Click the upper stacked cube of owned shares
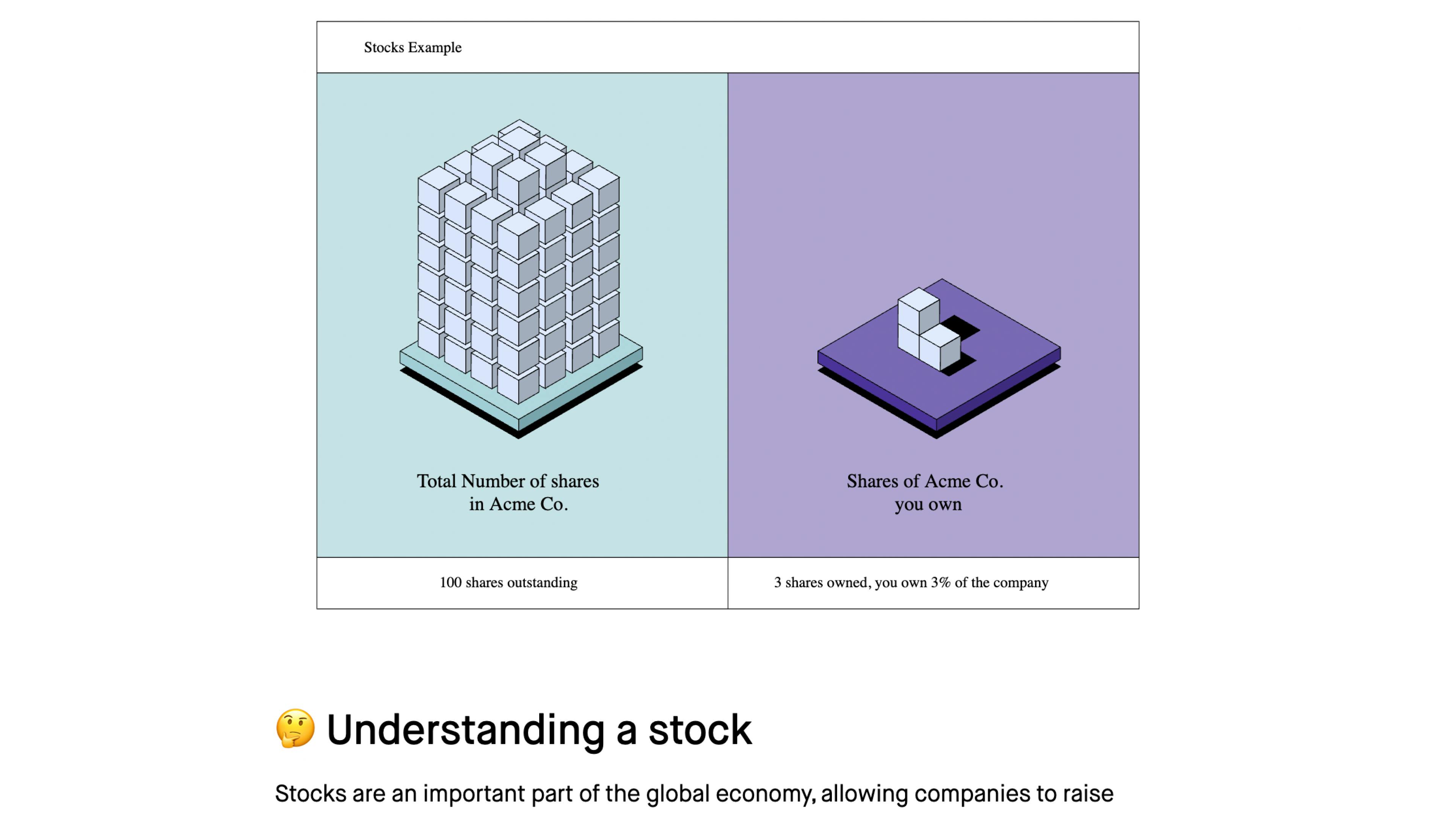 point(918,310)
